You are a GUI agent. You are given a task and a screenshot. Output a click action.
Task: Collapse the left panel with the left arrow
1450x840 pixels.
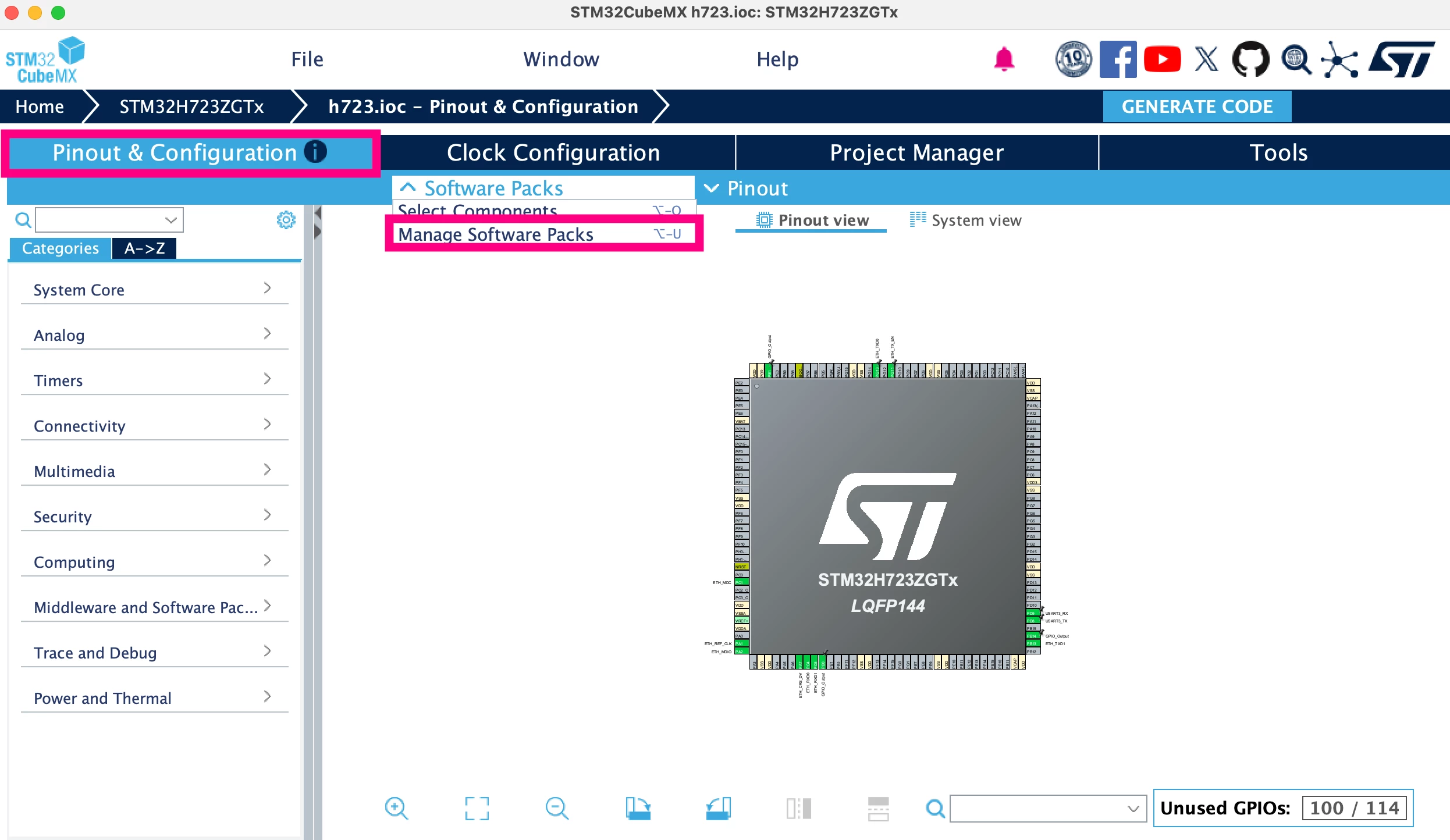(x=318, y=213)
